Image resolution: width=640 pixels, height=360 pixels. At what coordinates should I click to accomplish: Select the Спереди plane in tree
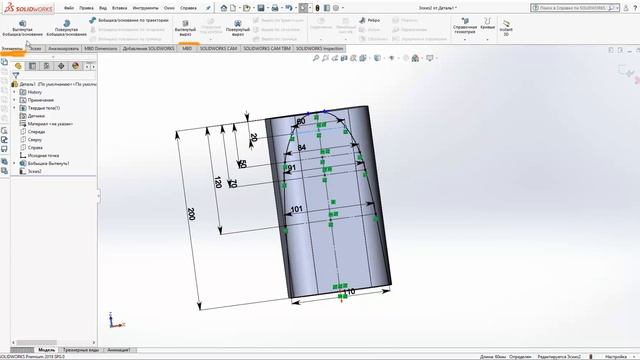32,132
